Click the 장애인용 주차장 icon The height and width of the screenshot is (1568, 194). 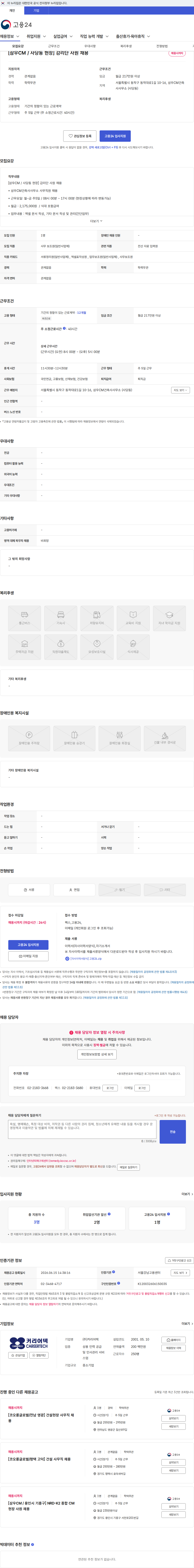click(x=29, y=738)
